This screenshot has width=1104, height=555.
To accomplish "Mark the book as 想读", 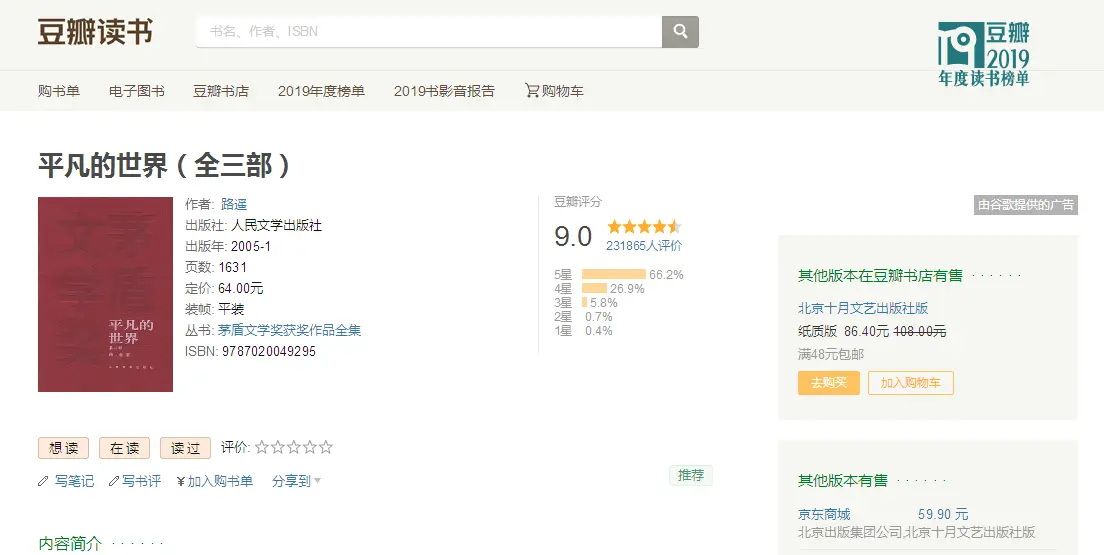I will coord(63,448).
